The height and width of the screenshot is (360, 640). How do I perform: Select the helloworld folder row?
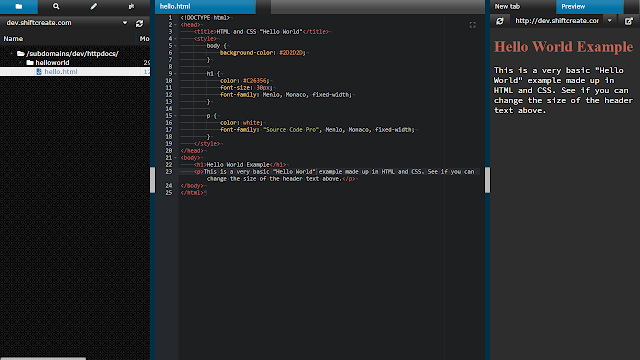[x=75, y=62]
